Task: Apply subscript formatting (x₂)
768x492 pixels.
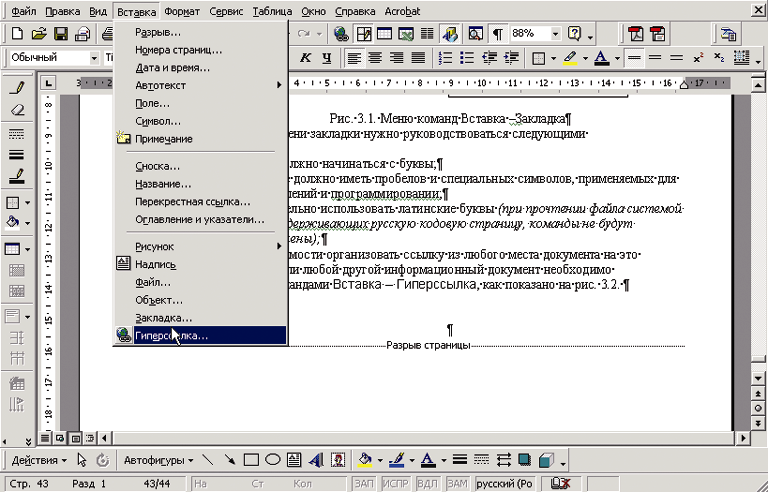Action: (719, 58)
